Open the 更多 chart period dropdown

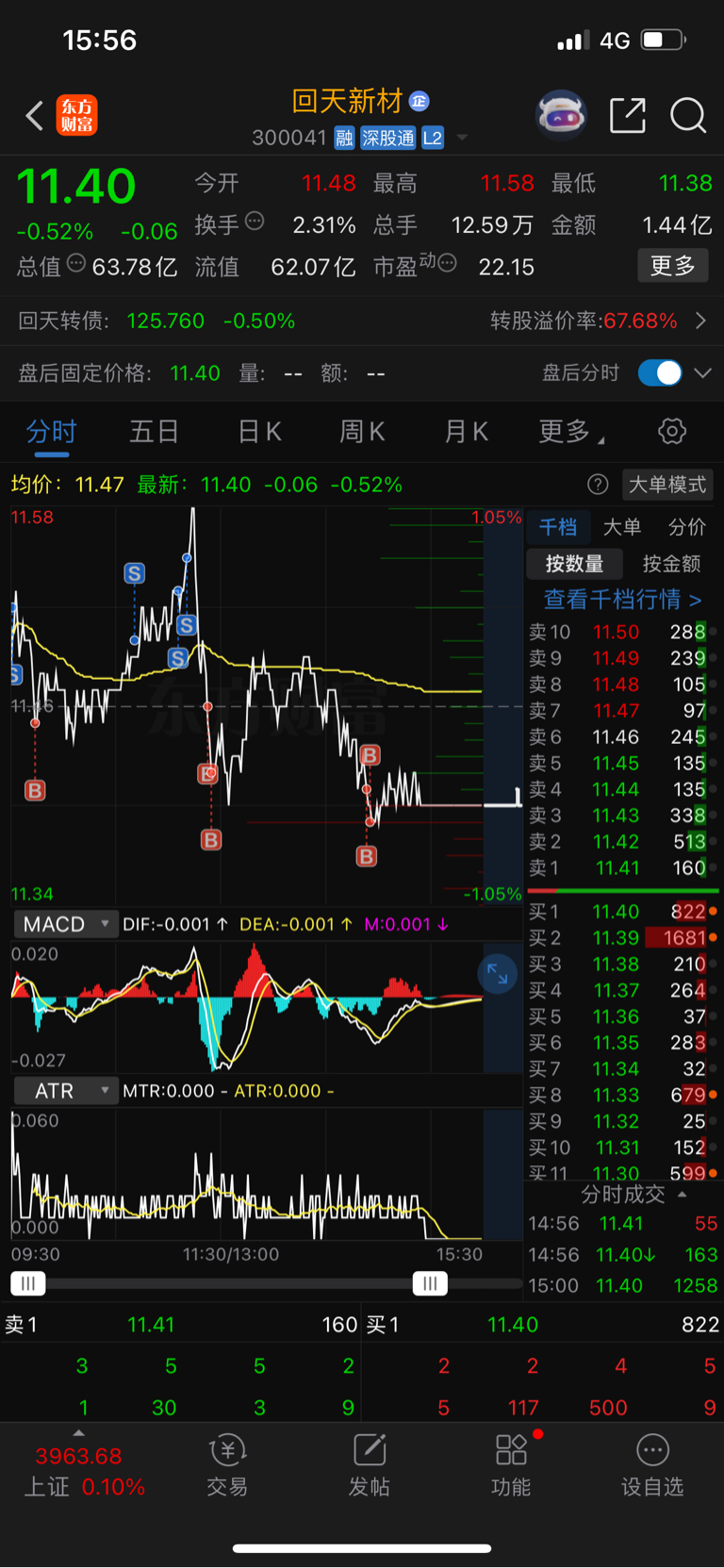point(570,432)
